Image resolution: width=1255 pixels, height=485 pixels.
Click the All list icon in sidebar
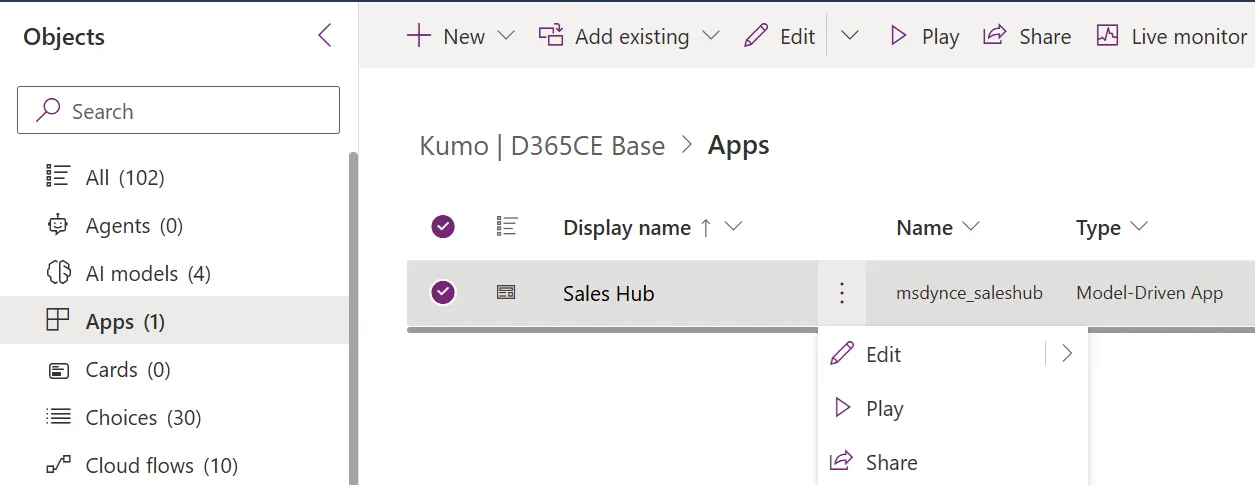coord(58,177)
